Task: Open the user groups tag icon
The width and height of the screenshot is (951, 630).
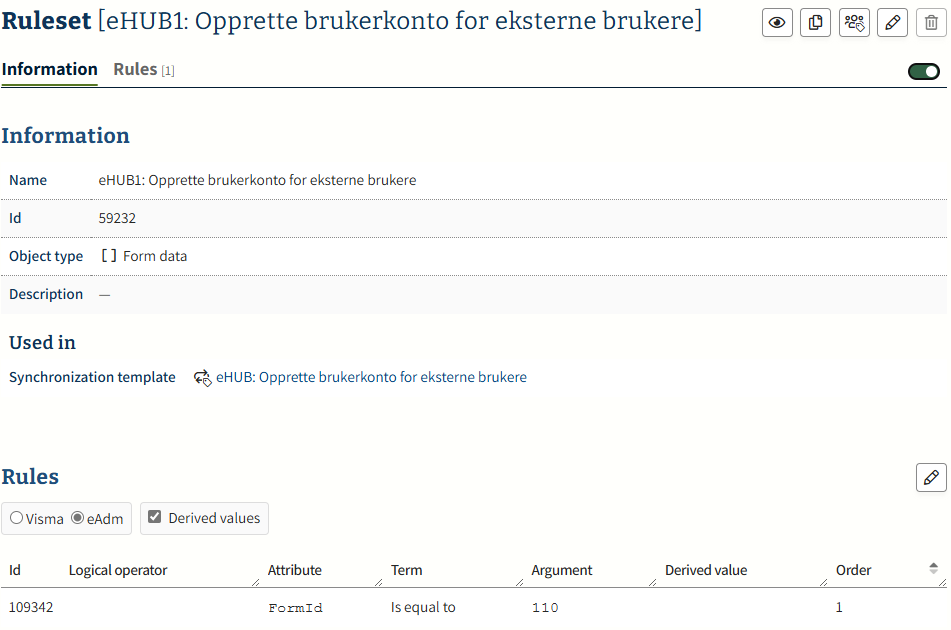Action: 854,23
